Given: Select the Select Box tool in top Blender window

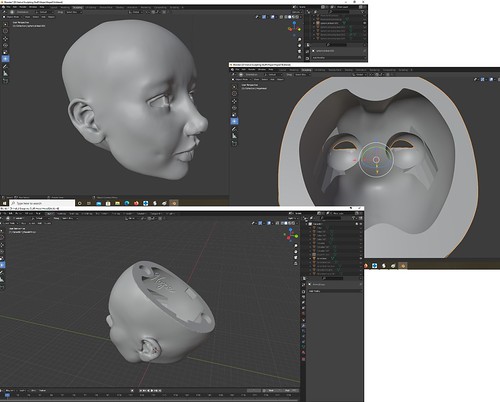Looking at the screenshot, I should tap(5, 24).
